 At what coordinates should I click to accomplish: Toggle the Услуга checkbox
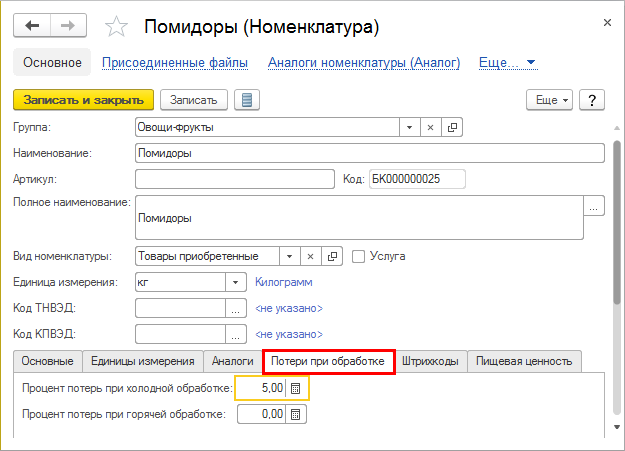click(359, 256)
